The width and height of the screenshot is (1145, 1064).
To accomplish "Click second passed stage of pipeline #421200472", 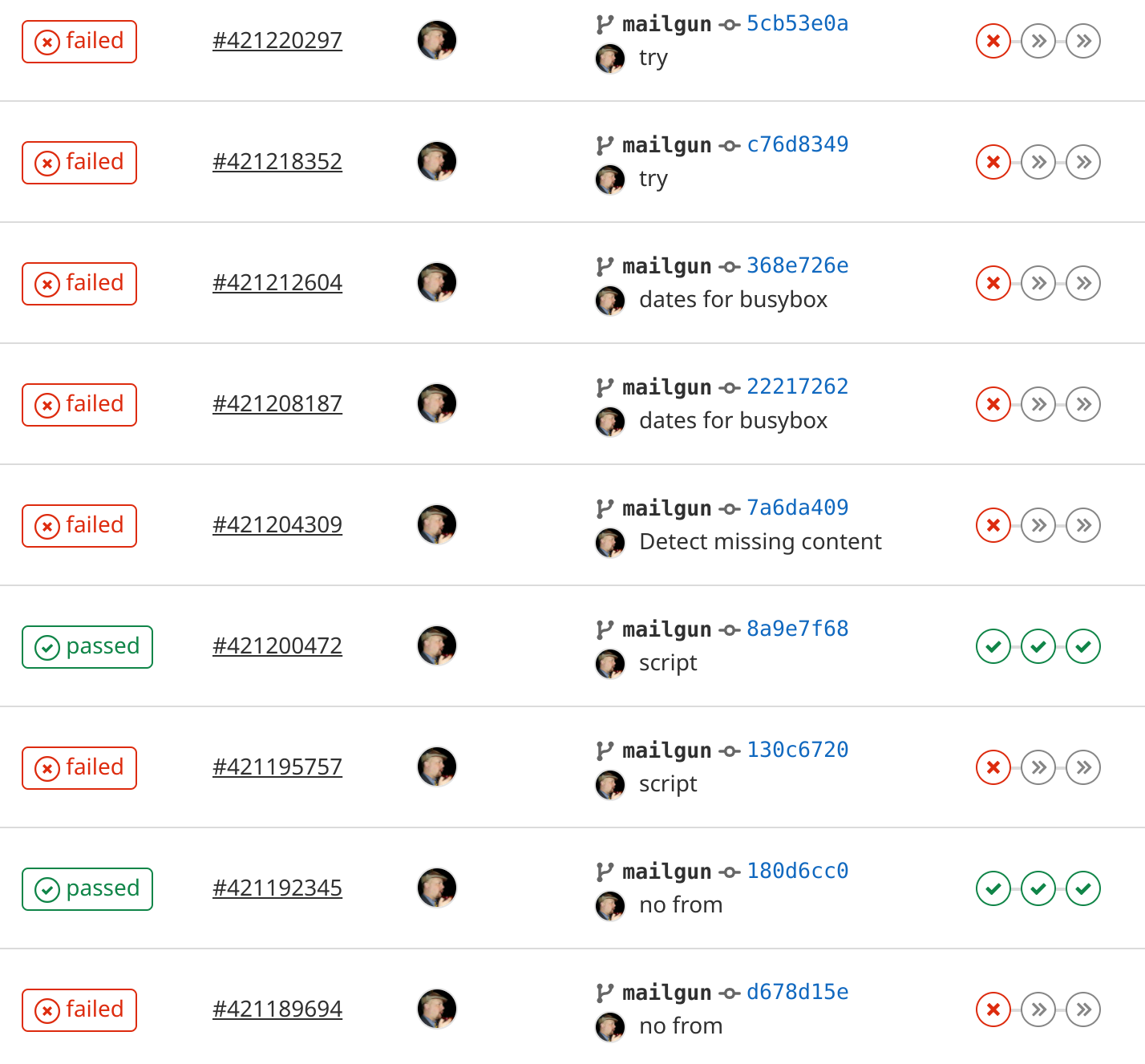I will (1038, 646).
